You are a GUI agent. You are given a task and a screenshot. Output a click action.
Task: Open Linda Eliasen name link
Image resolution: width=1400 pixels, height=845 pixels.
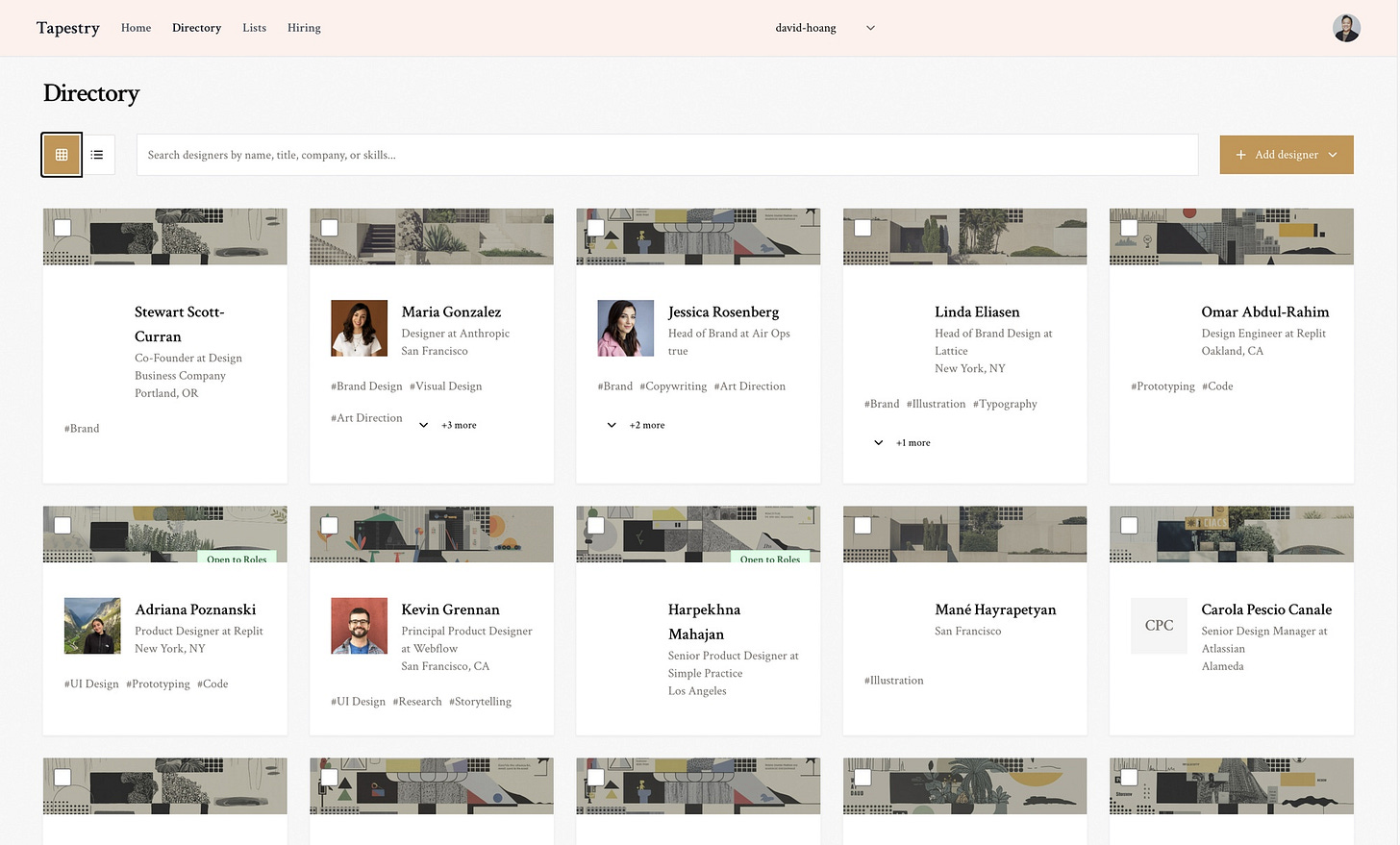(x=977, y=312)
